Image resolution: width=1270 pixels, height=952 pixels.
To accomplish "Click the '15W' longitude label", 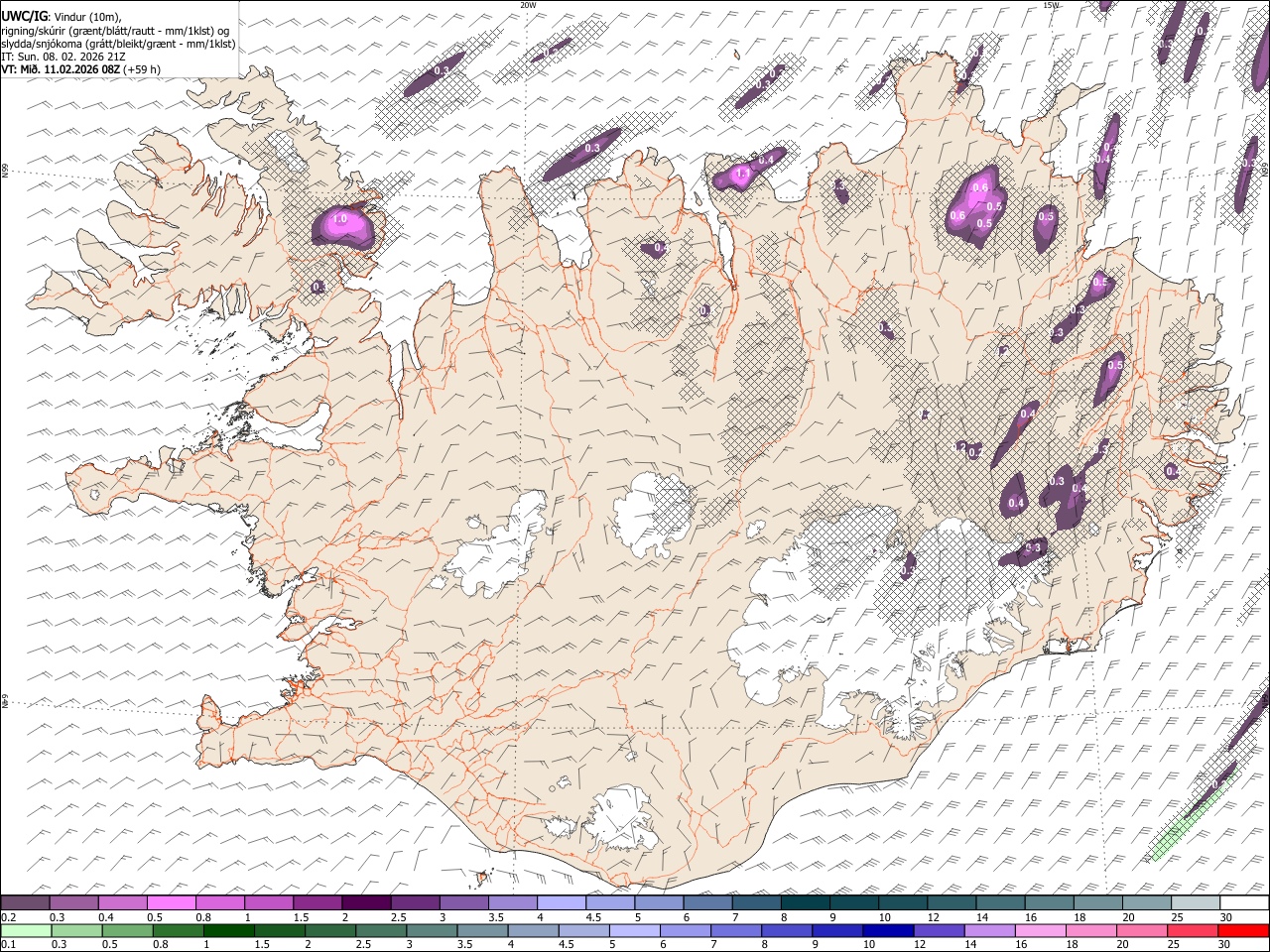I will click(x=1050, y=5).
